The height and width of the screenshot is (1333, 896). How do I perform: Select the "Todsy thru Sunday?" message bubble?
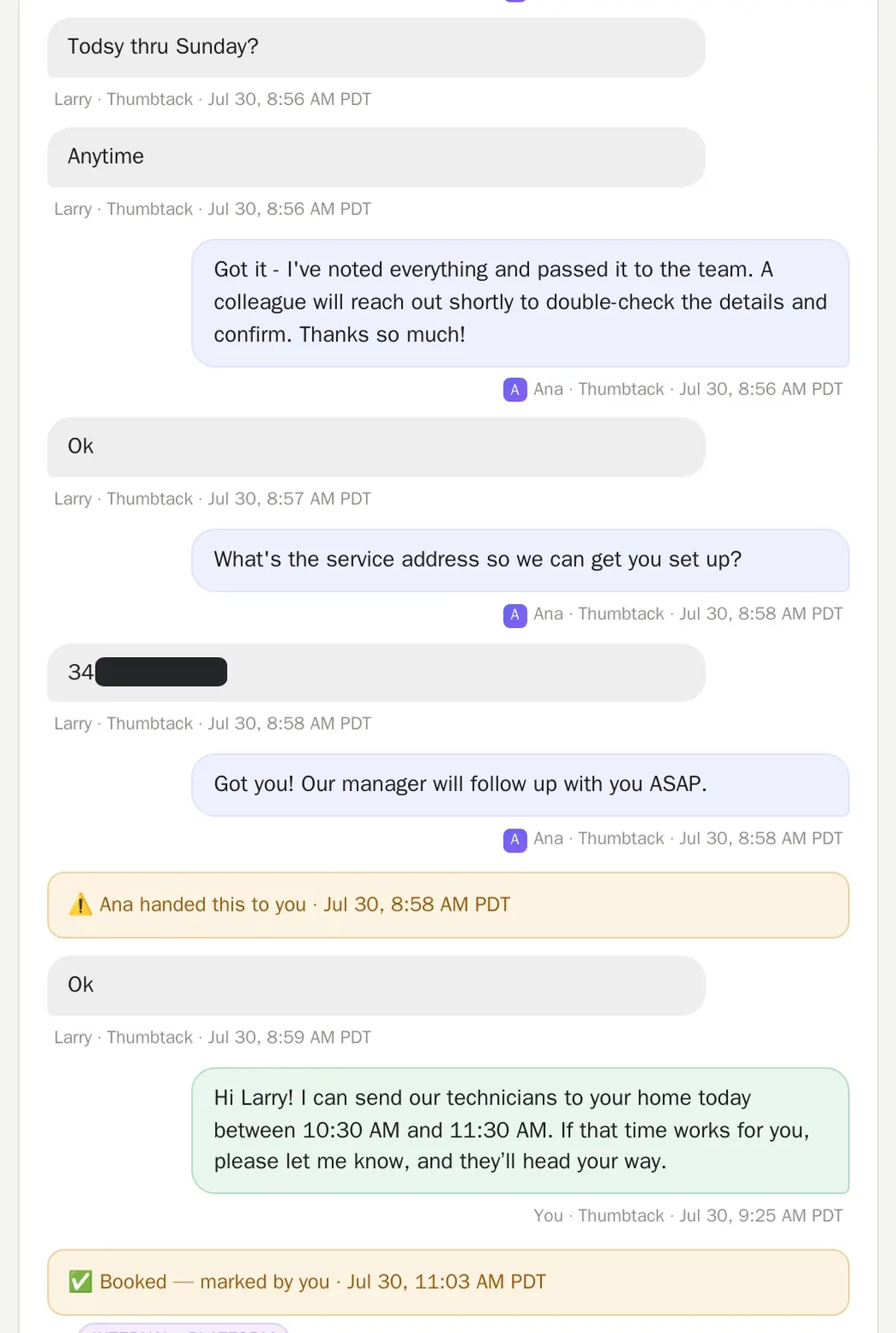(376, 48)
